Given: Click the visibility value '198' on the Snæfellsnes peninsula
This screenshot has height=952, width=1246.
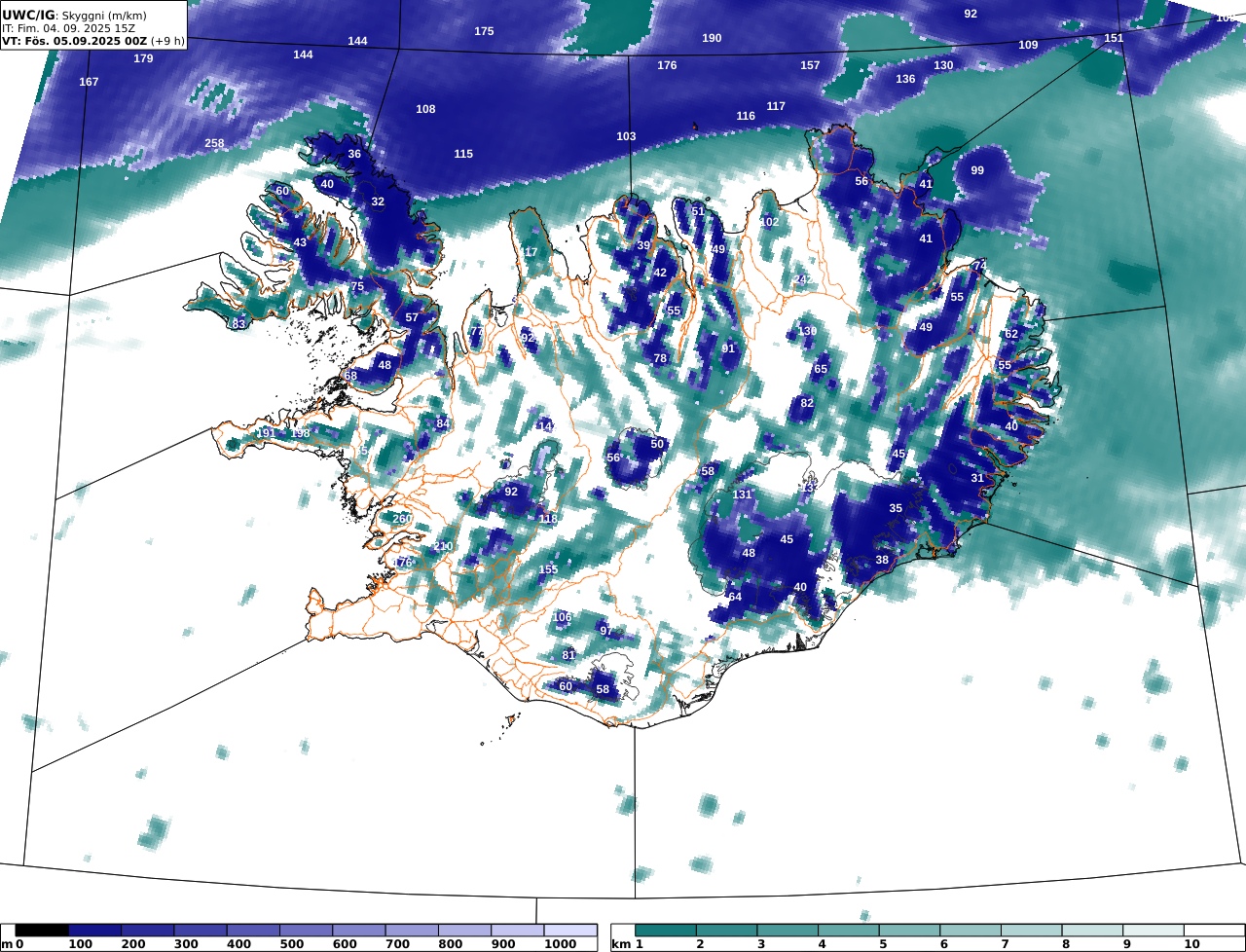Looking at the screenshot, I should click(x=300, y=433).
